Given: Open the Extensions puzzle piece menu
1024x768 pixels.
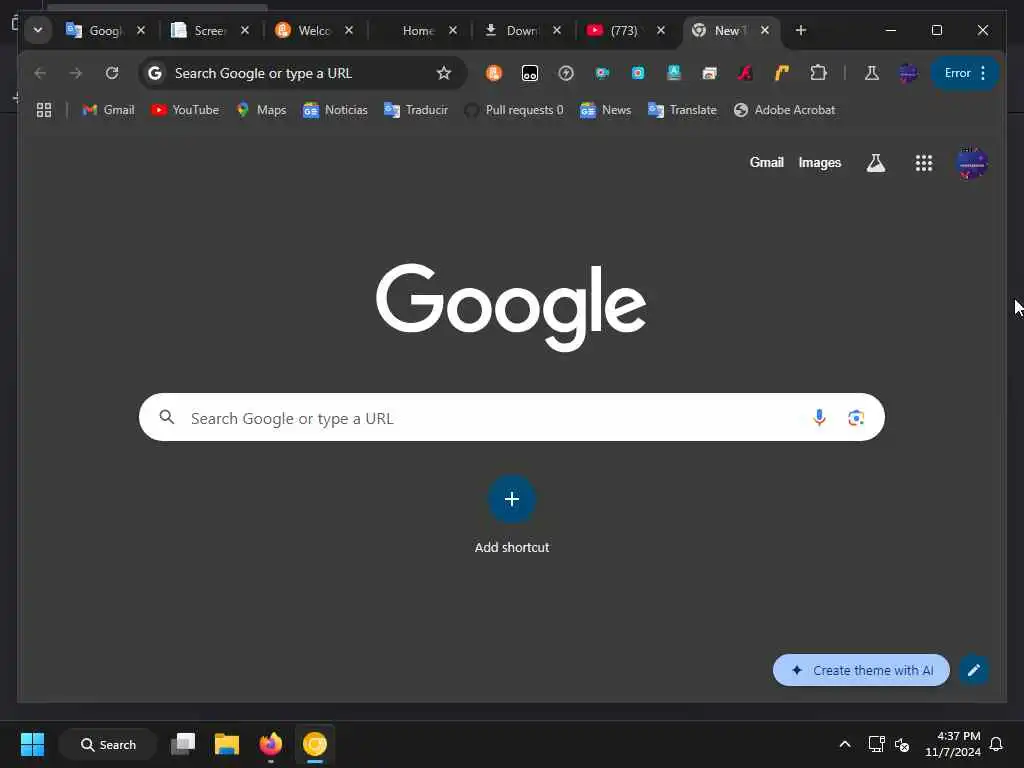Looking at the screenshot, I should [x=818, y=73].
